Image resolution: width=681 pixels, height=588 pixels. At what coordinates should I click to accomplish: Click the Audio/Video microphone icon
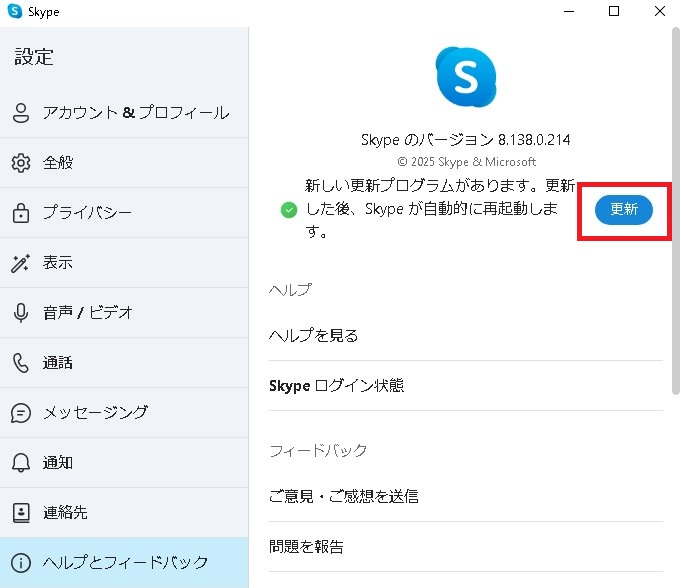tap(21, 313)
